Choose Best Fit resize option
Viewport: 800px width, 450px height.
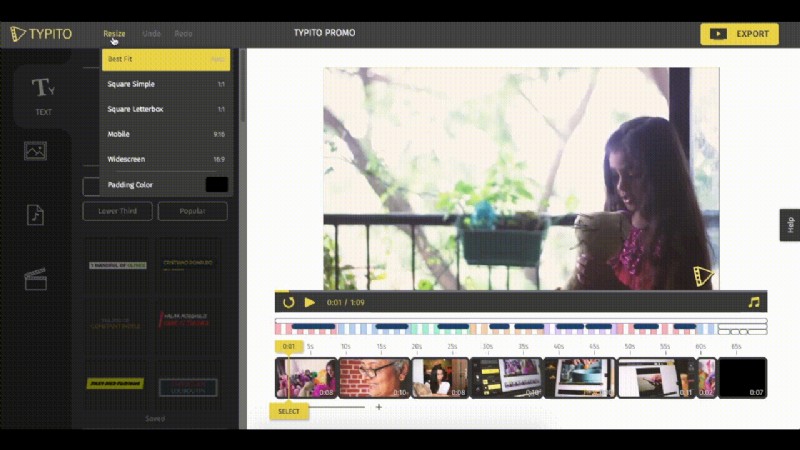(x=166, y=59)
